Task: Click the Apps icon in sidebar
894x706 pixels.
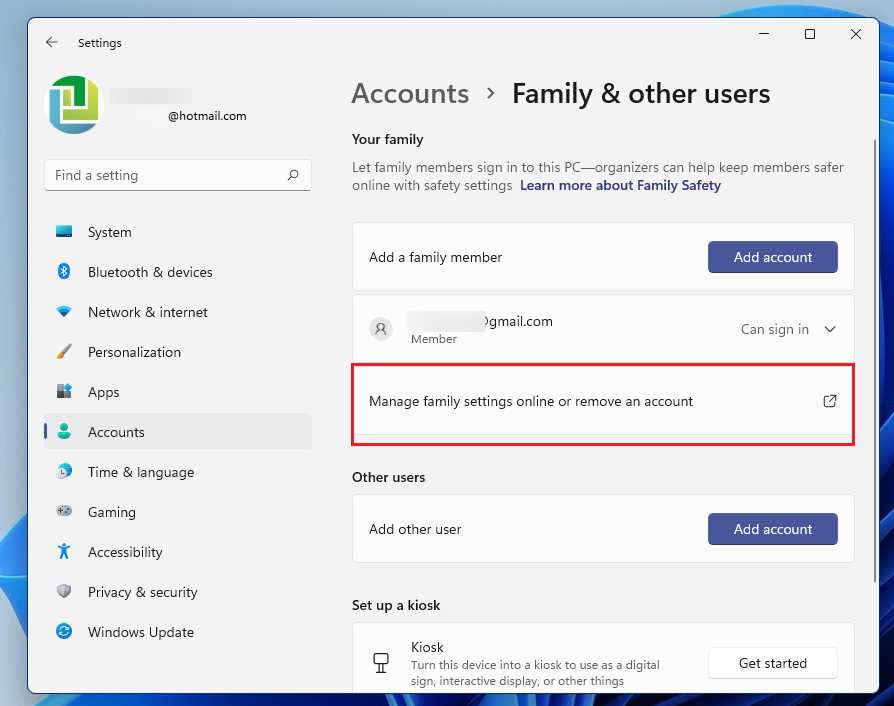Action: 64,392
